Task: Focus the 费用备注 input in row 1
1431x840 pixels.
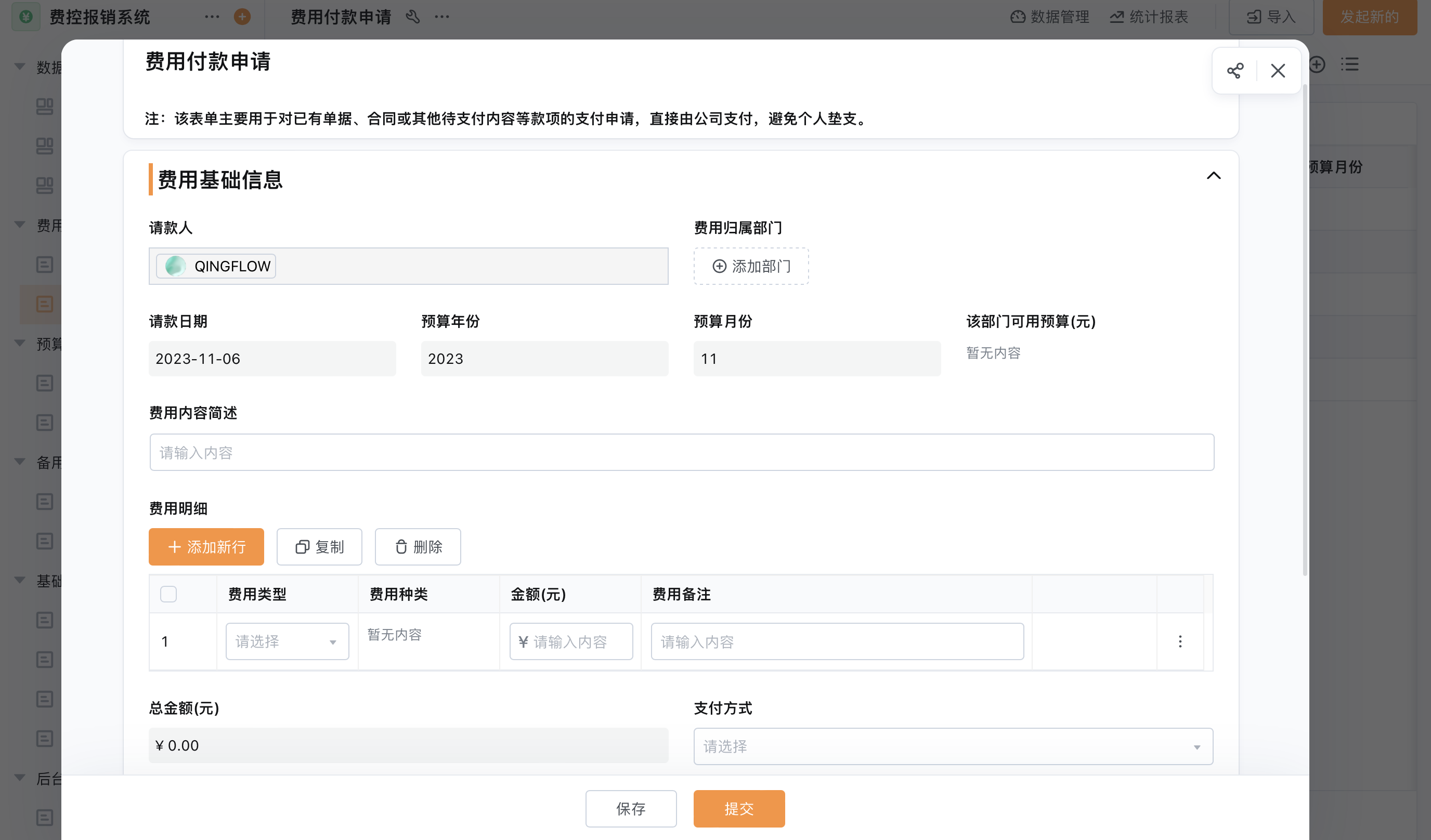Action: coord(837,641)
